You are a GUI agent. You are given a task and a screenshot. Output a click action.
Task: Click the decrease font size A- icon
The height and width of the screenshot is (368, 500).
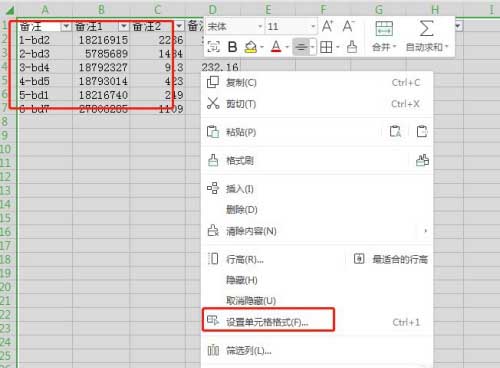point(349,26)
